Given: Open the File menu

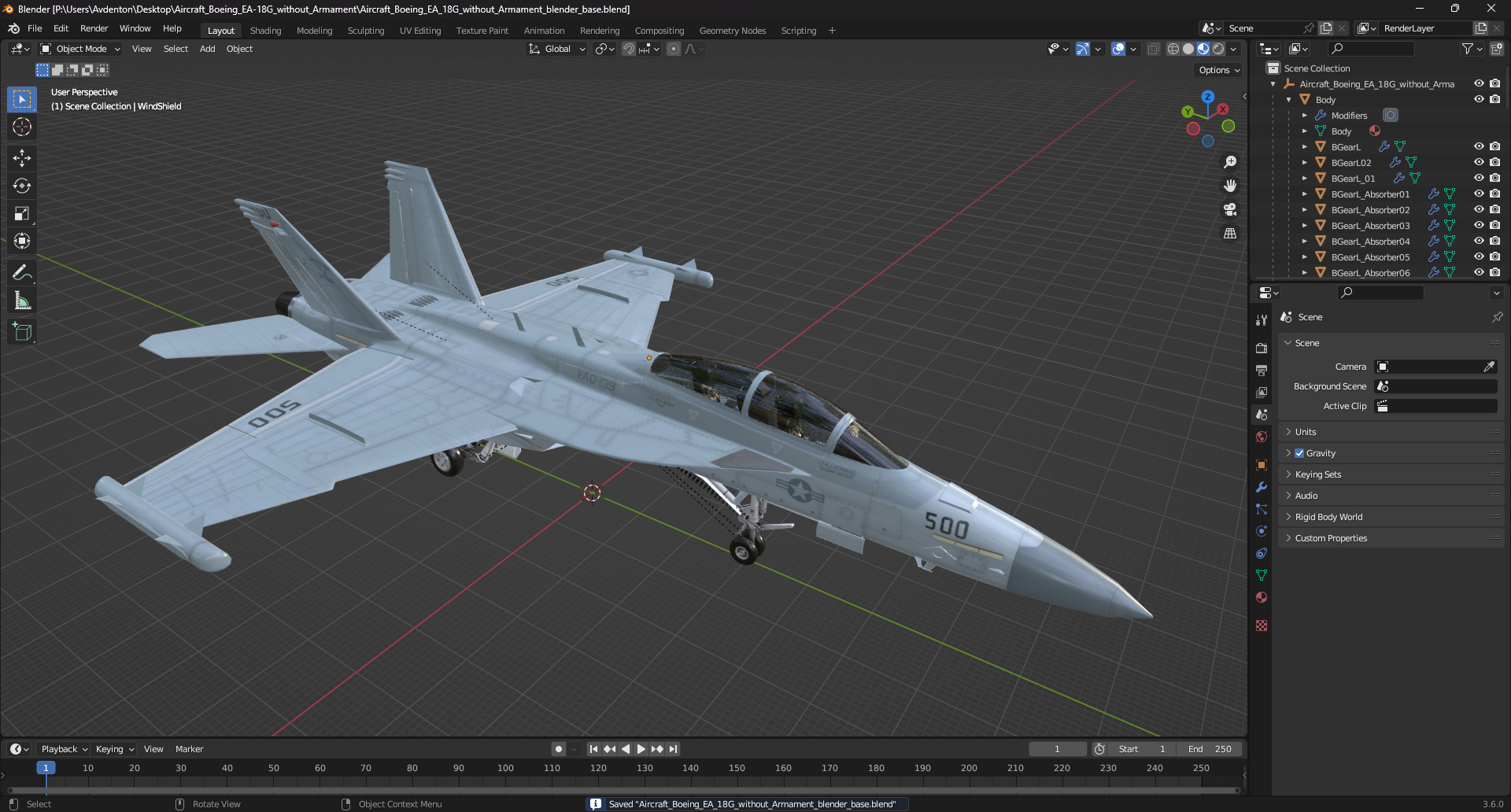Looking at the screenshot, I should click(35, 28).
